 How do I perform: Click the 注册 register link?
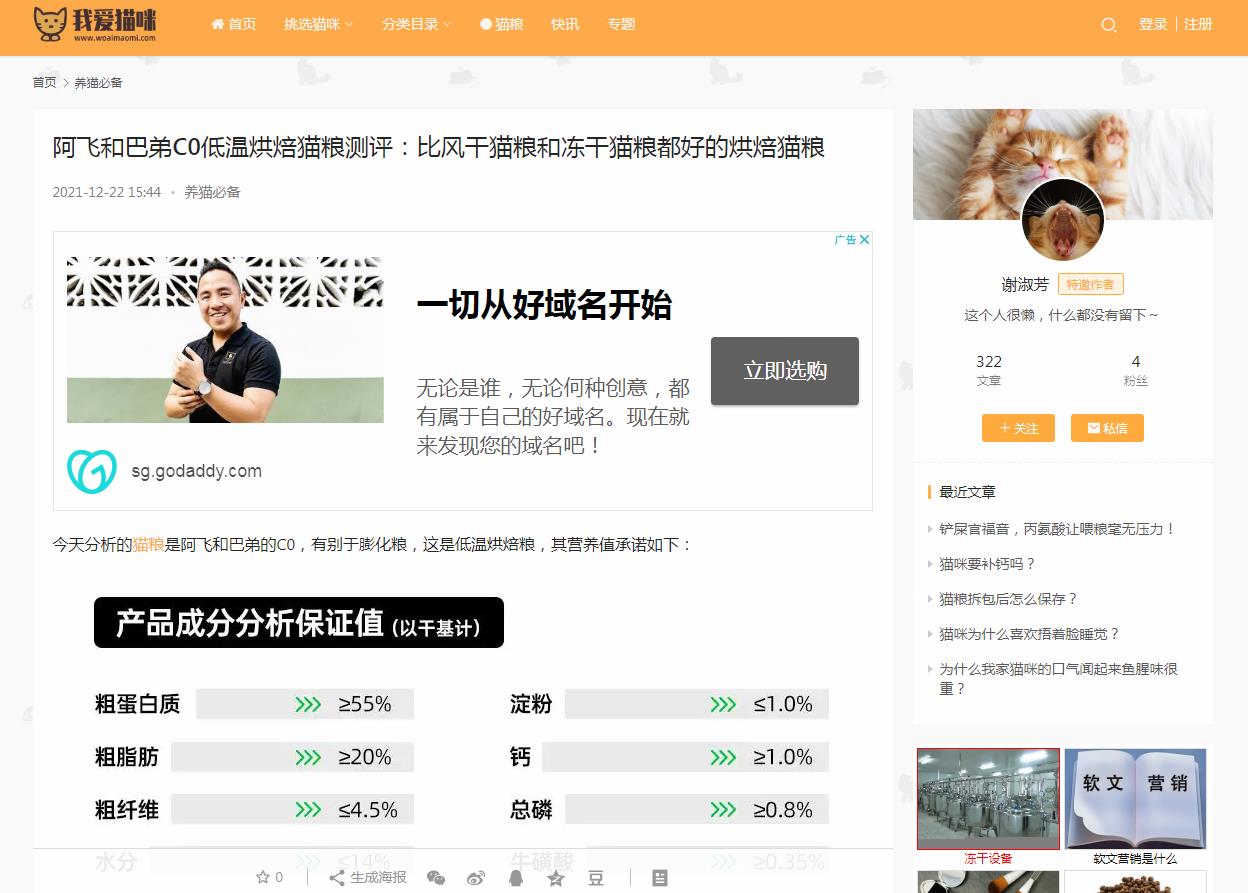[1198, 24]
